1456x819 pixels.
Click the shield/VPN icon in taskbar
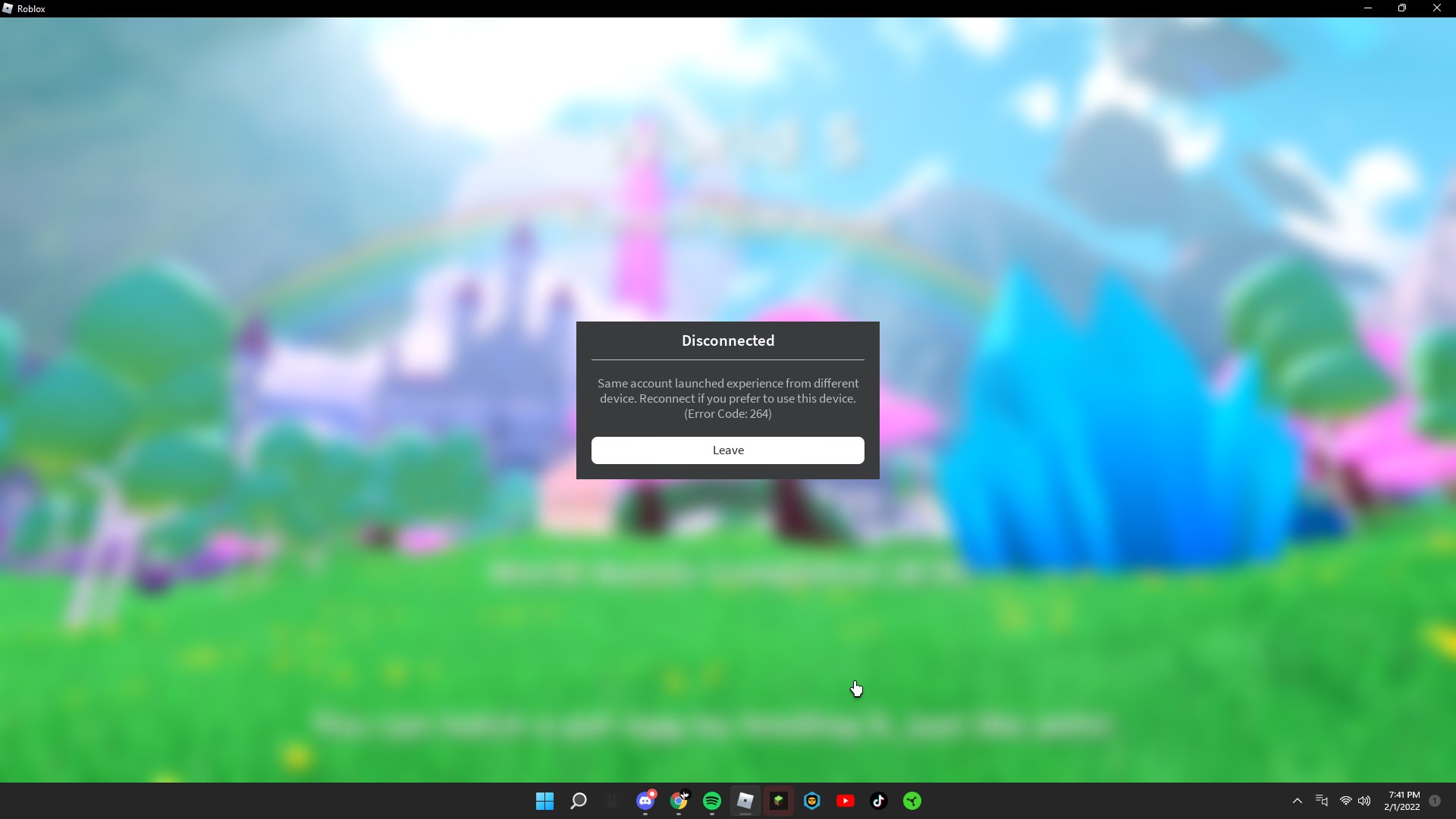click(x=812, y=801)
